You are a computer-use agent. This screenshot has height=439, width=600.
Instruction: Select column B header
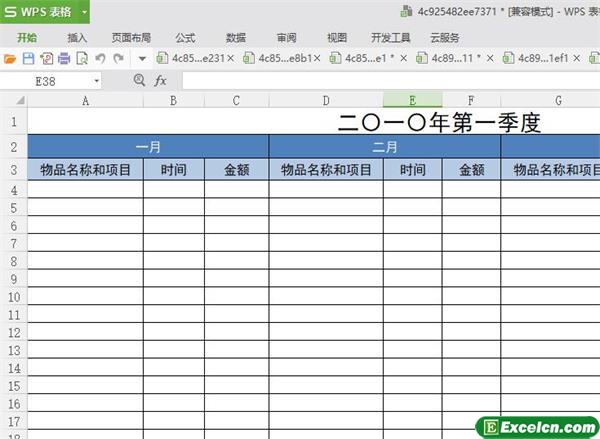tap(174, 101)
